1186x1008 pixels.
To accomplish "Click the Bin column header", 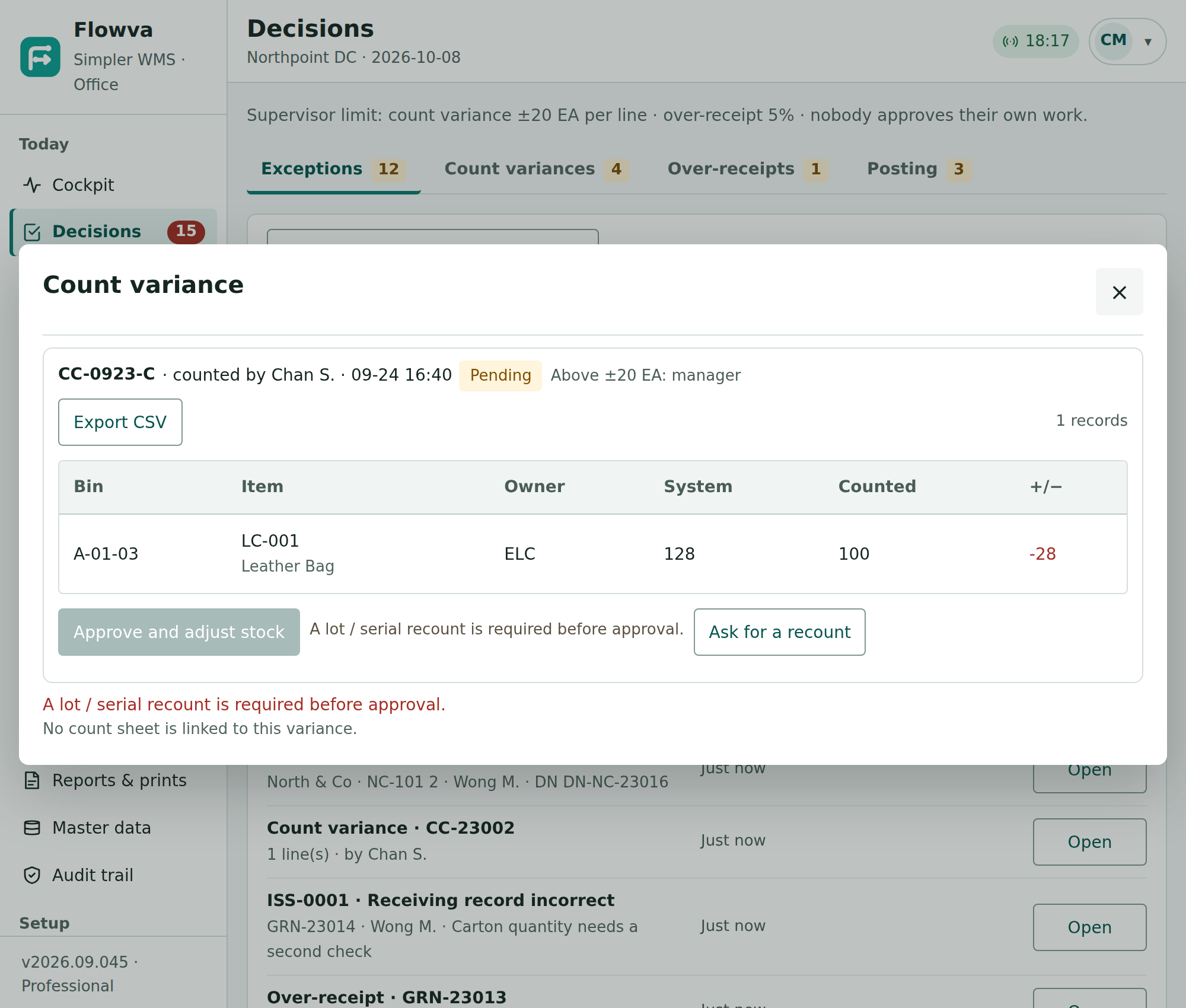I will (88, 487).
